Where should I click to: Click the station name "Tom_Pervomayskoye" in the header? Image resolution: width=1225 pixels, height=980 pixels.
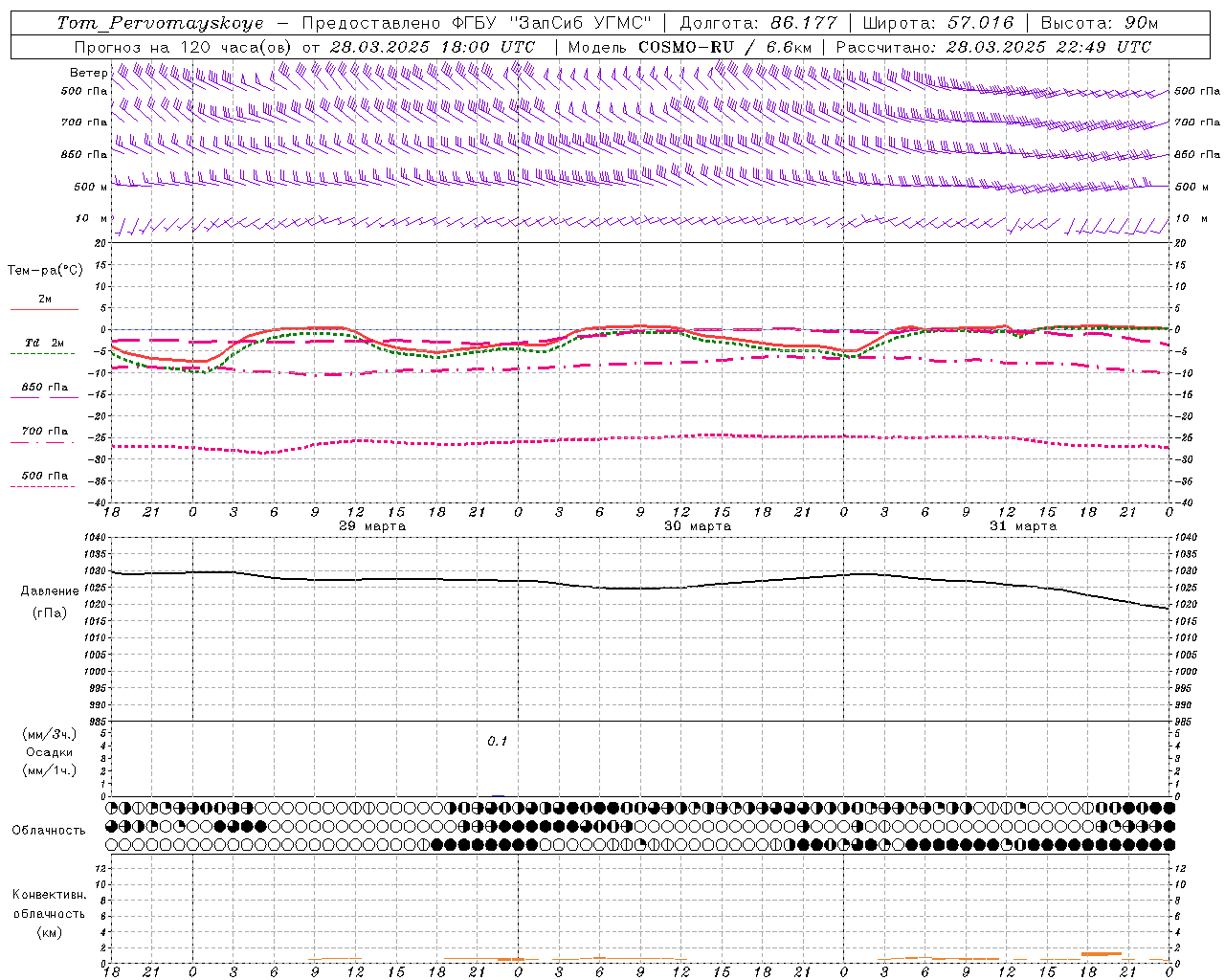[x=160, y=23]
